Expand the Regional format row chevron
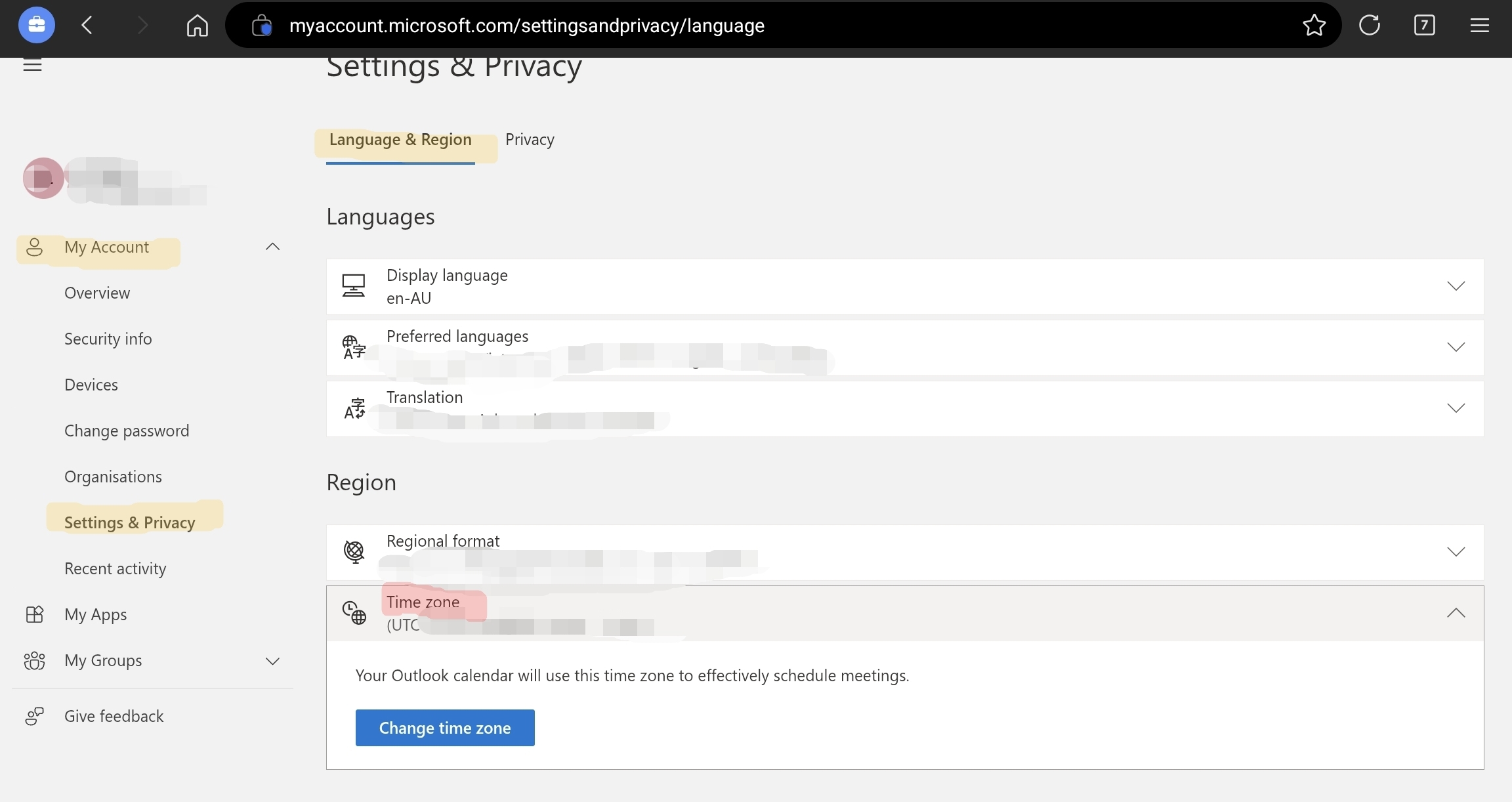Screen dimensions: 1512x802 1456,552
